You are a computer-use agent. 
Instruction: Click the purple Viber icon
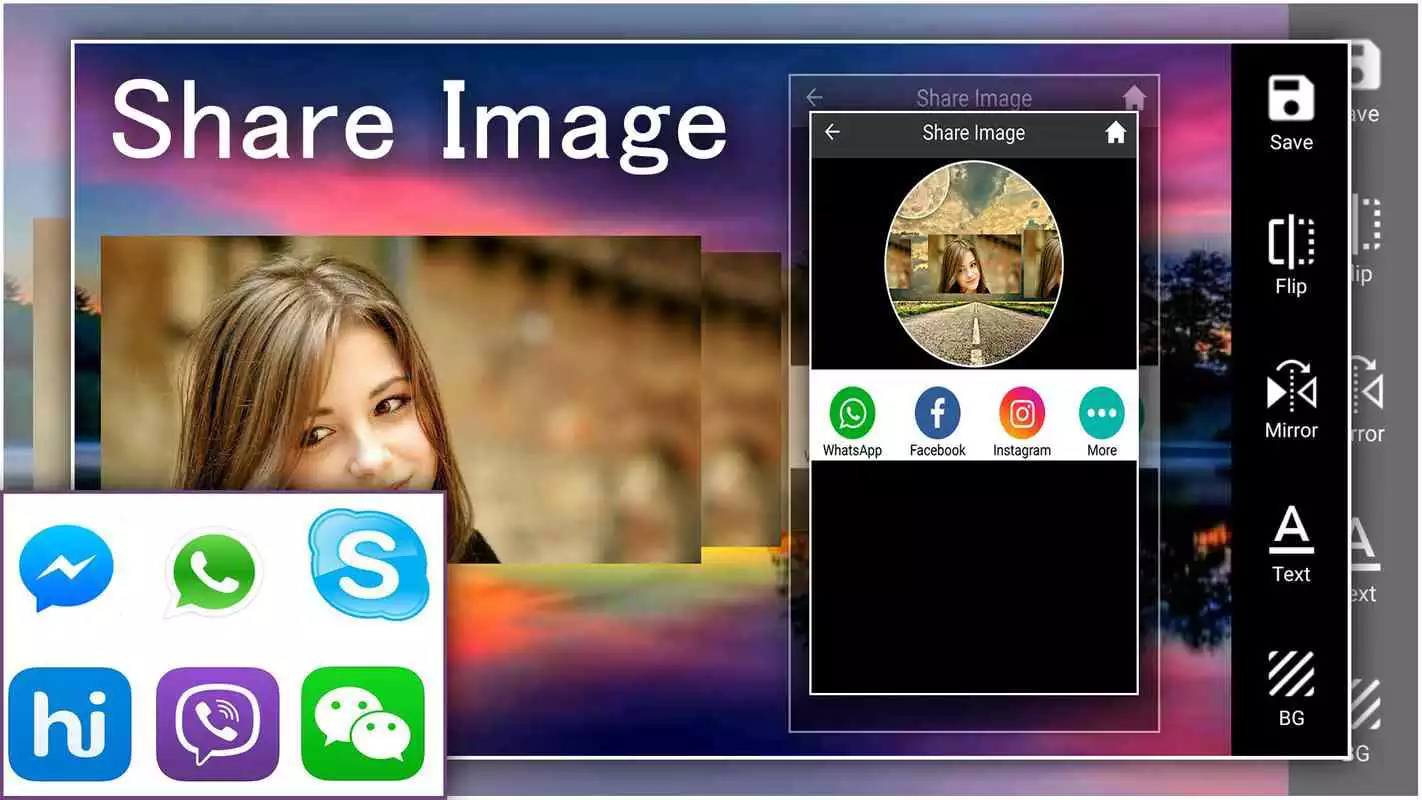tap(218, 724)
